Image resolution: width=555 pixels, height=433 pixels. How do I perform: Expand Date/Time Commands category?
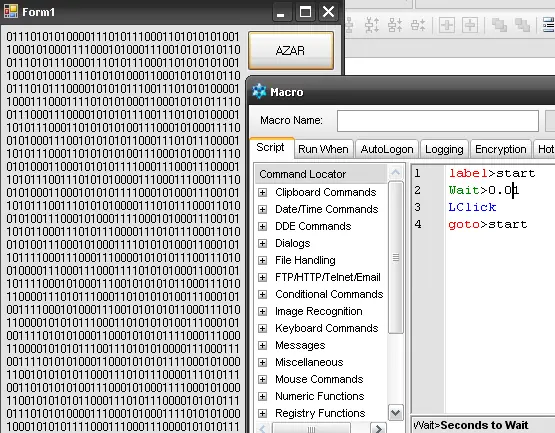coord(262,209)
